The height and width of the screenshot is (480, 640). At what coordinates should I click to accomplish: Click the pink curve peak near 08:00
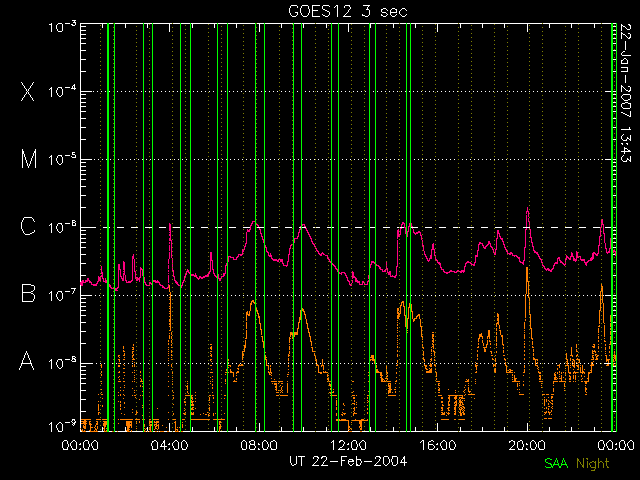pos(254,222)
